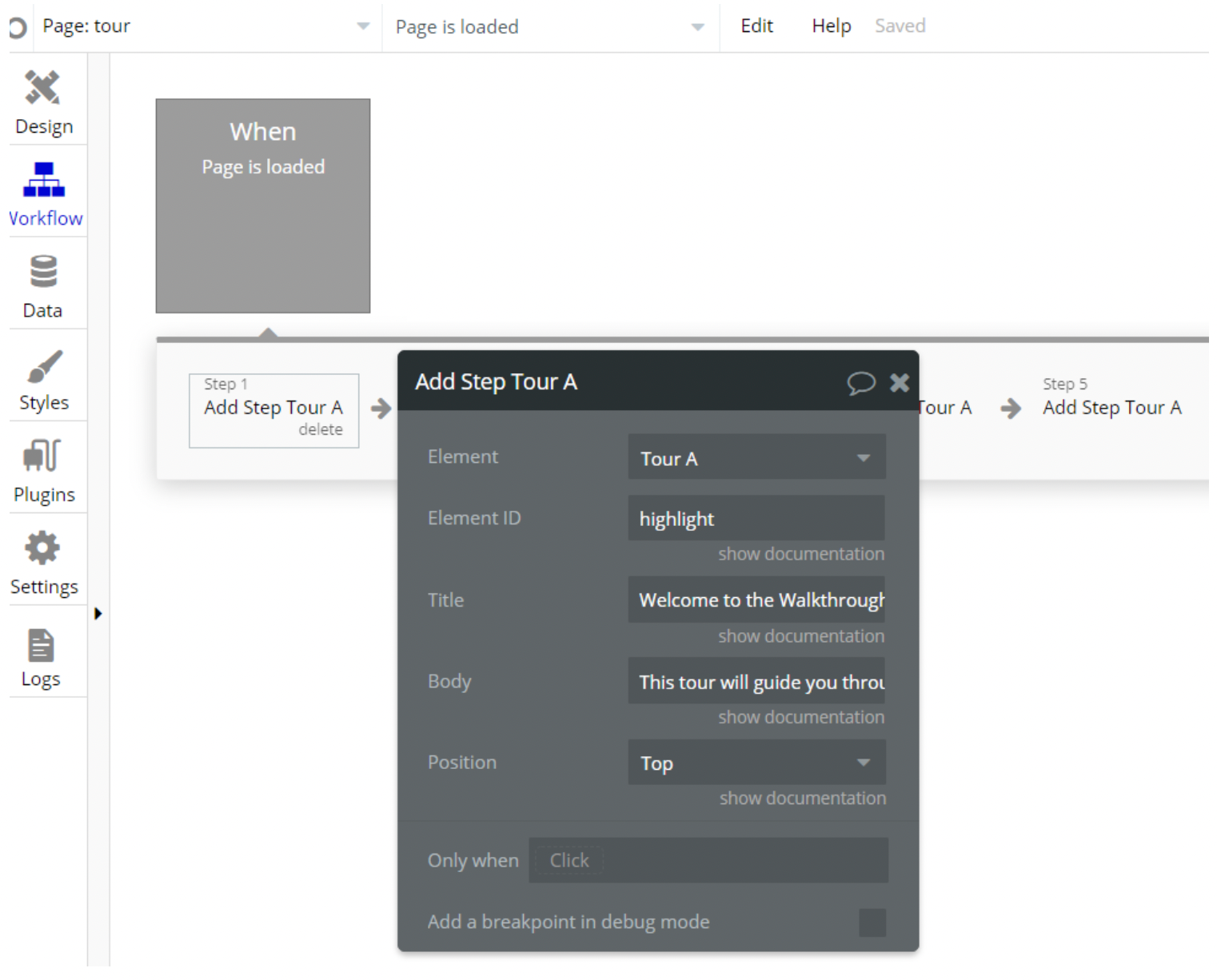
Task: Open the Styles paintbrush icon
Action: pos(44,366)
